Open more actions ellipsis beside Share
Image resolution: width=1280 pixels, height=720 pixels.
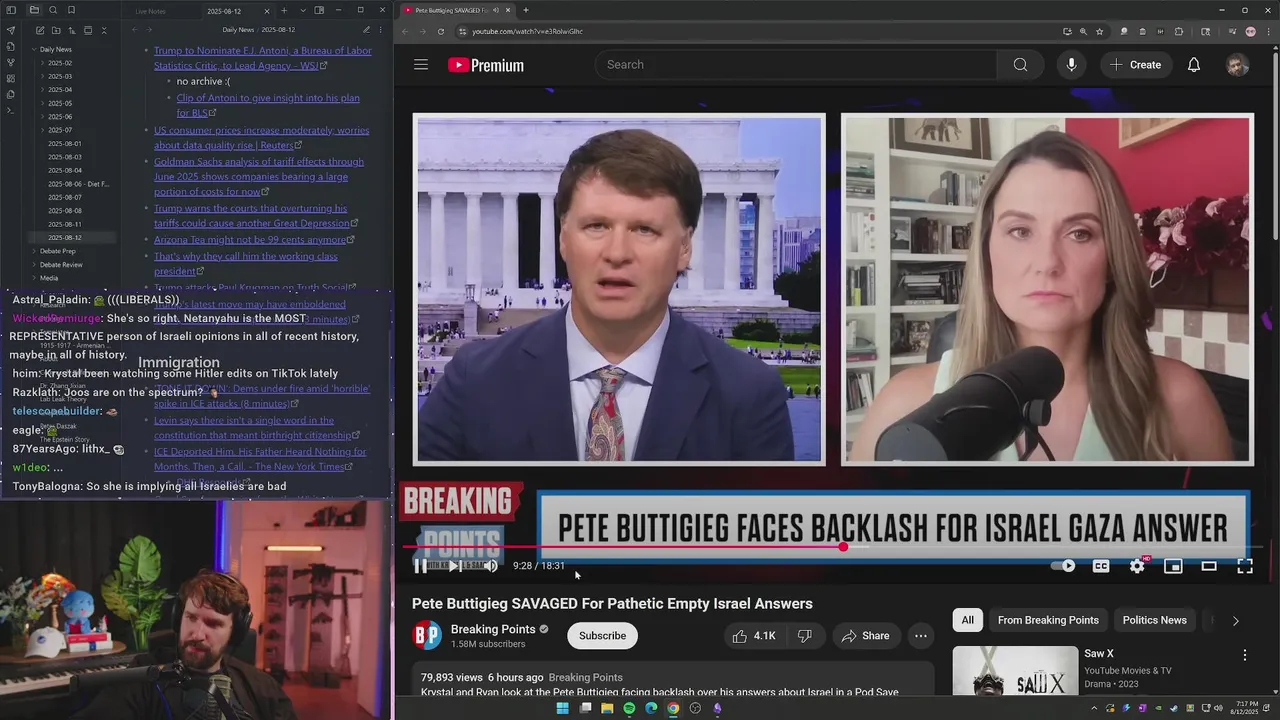point(921,636)
